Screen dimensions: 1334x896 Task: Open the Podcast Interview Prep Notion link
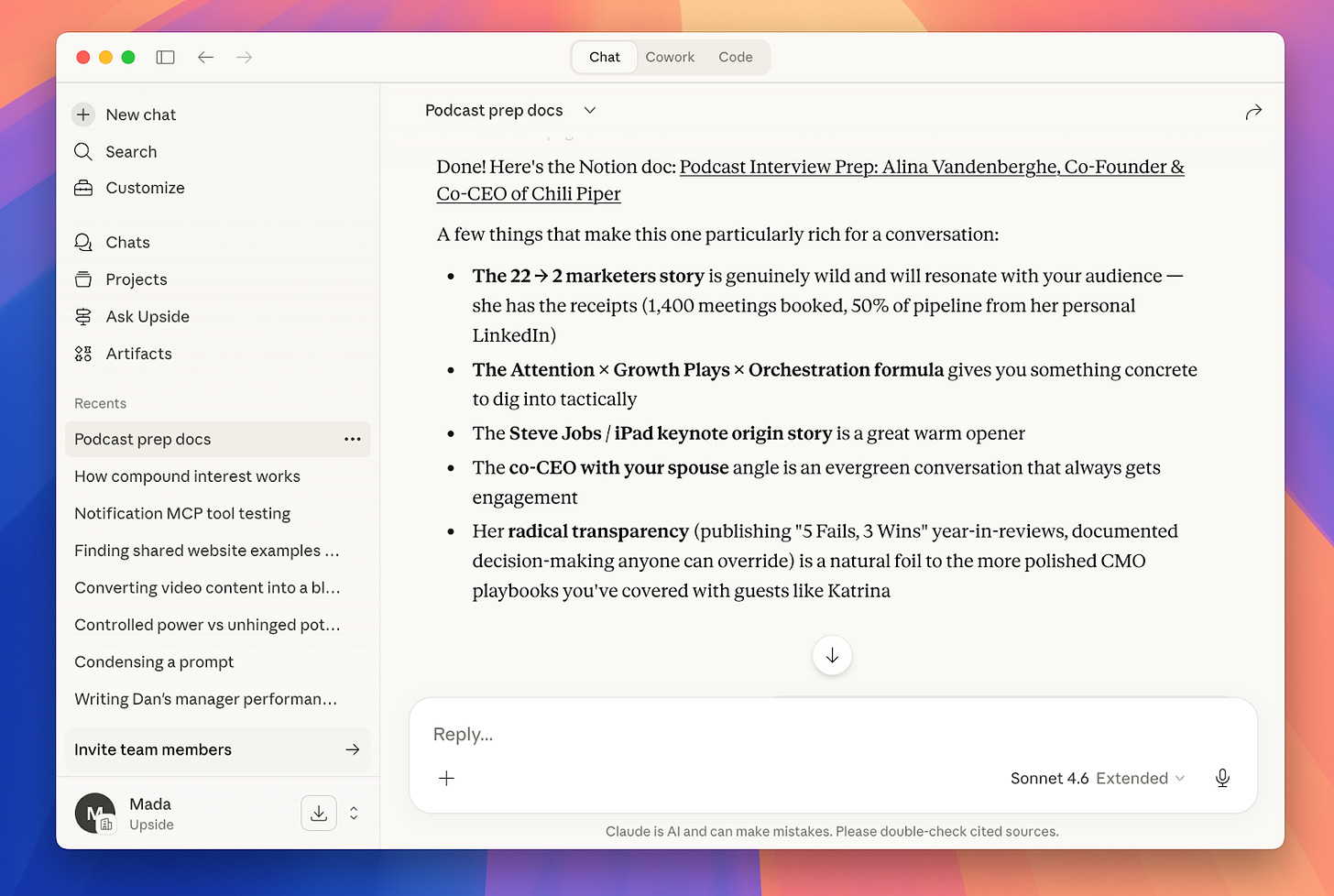[x=810, y=180]
